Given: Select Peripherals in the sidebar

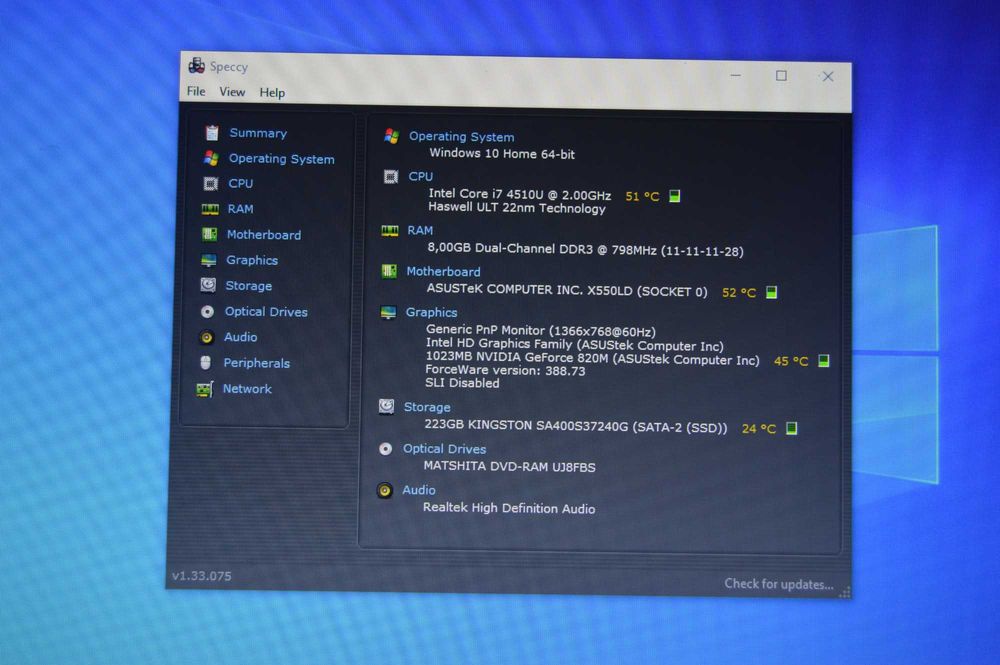Looking at the screenshot, I should 256,363.
